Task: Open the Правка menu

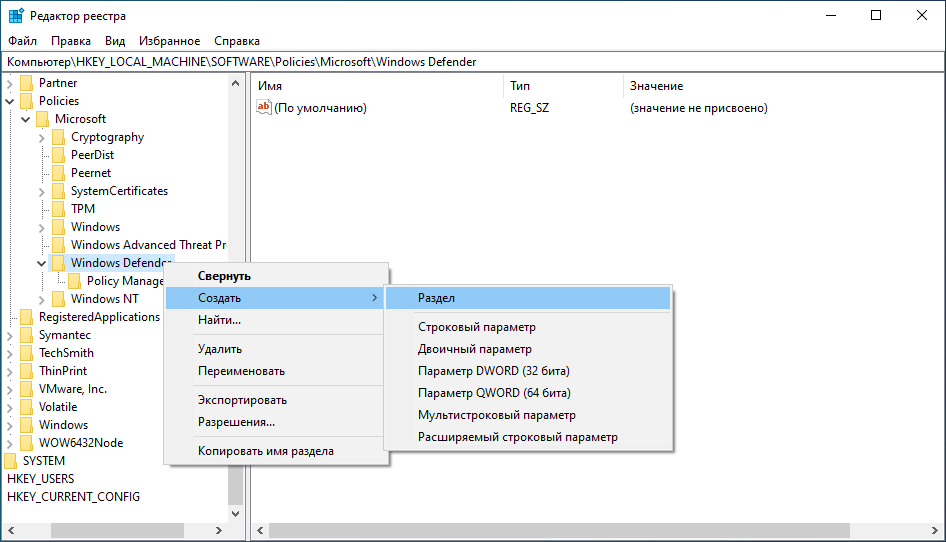Action: (71, 40)
